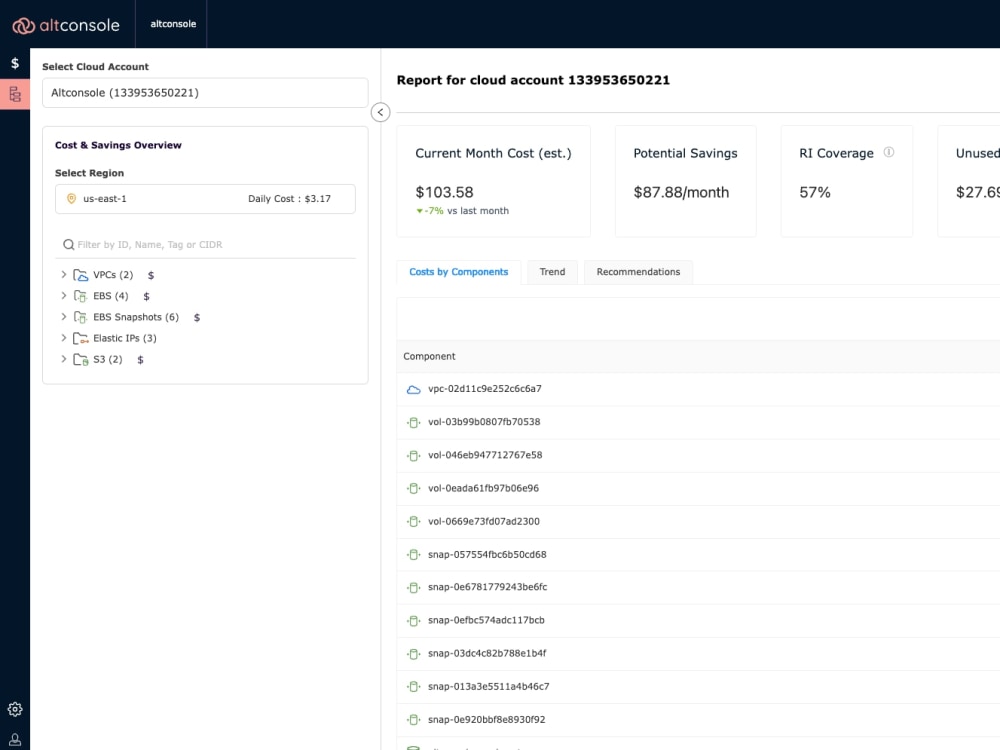Image resolution: width=1000 pixels, height=750 pixels.
Task: Click the EBS folder icon
Action: [80, 296]
